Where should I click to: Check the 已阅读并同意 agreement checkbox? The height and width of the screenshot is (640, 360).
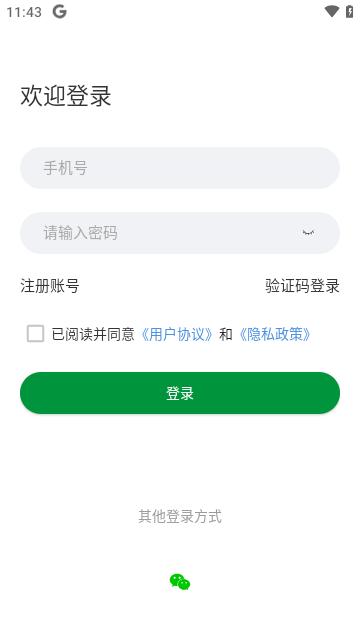coord(36,334)
